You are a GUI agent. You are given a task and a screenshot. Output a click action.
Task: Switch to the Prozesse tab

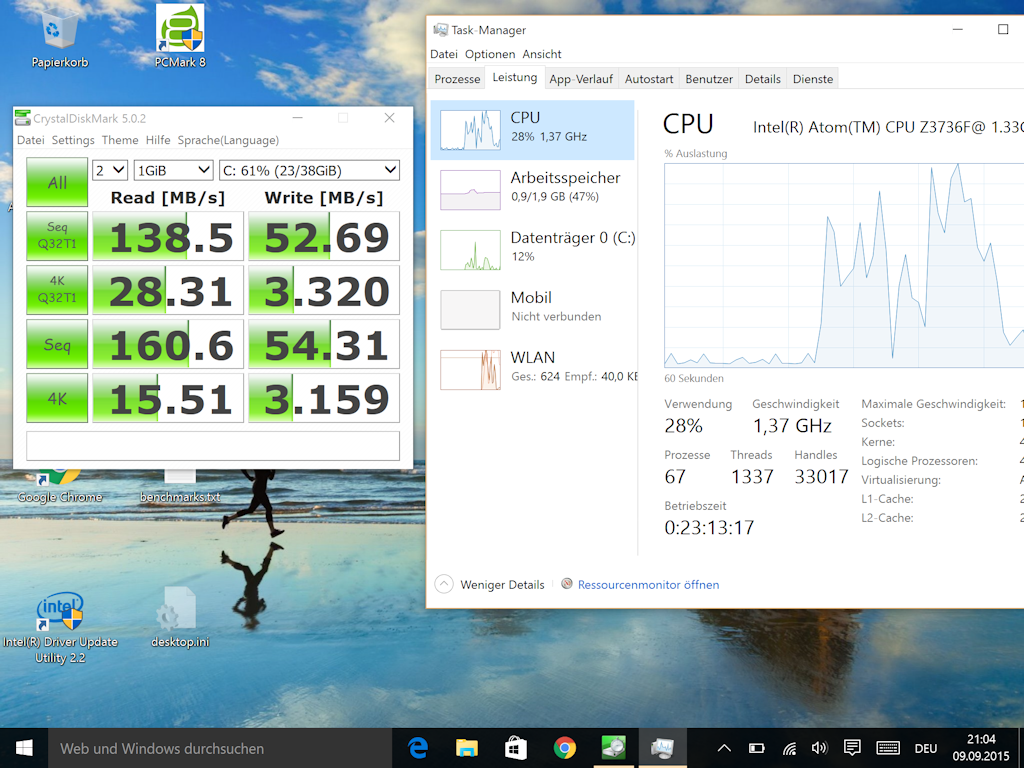tap(457, 79)
